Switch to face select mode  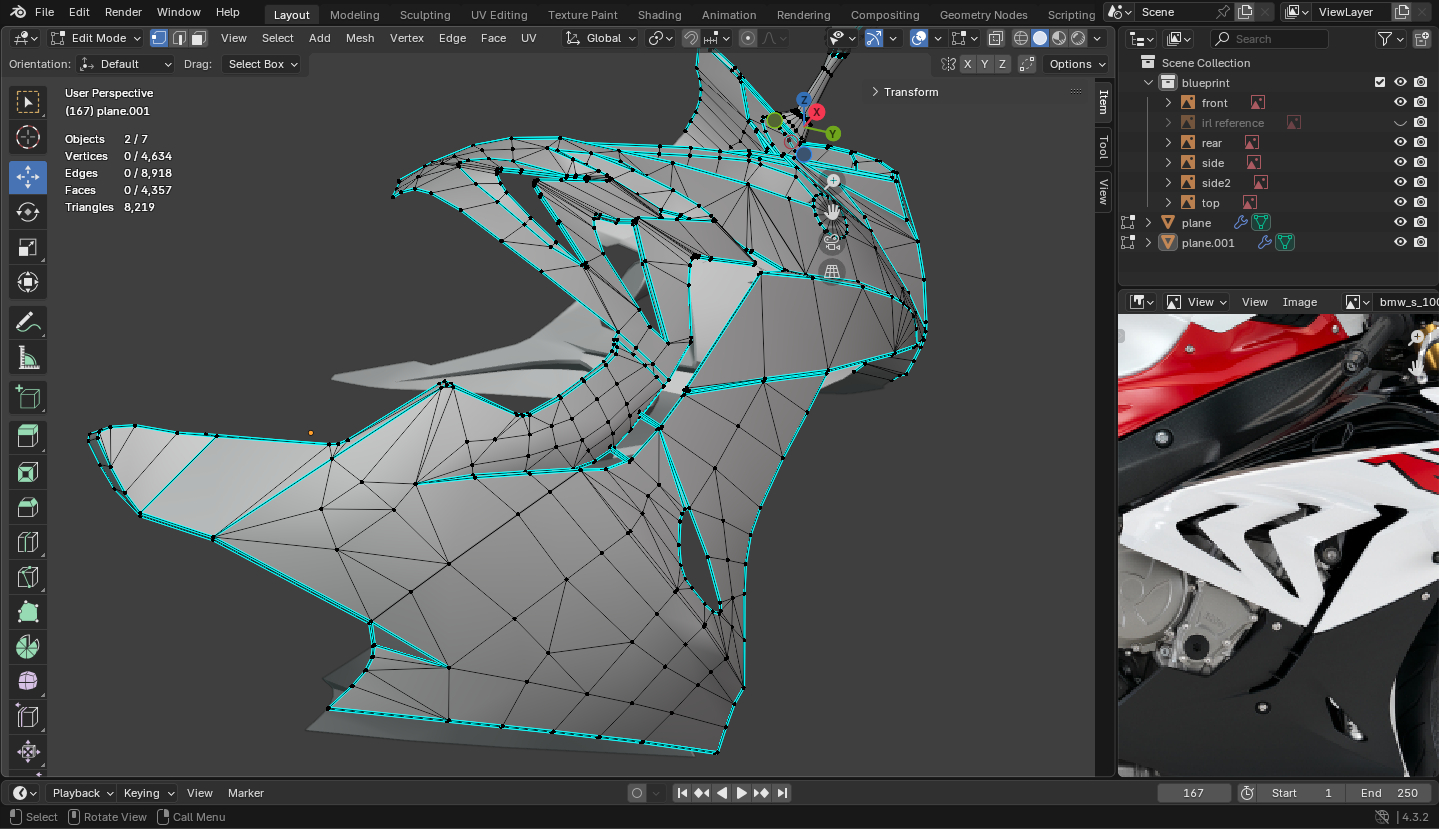(x=199, y=38)
